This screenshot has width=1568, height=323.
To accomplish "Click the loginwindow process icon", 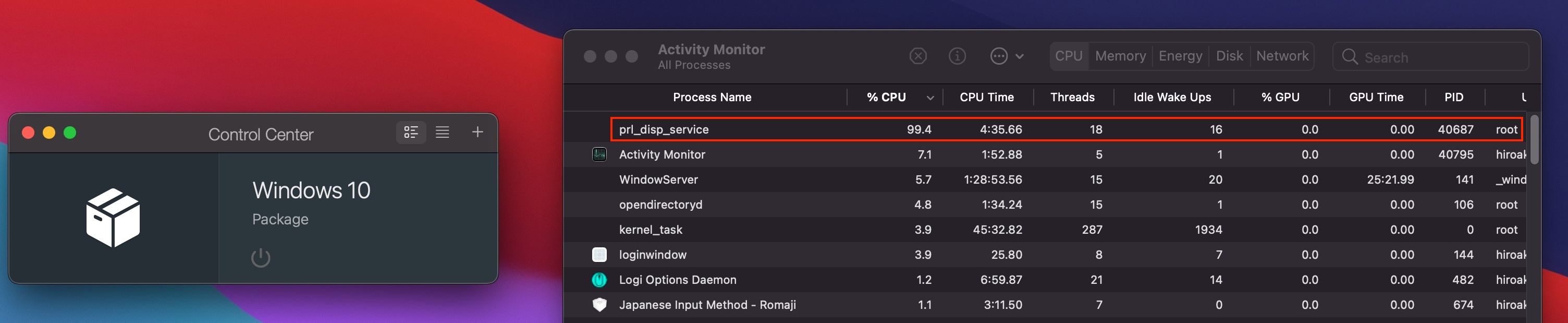I will click(x=599, y=255).
